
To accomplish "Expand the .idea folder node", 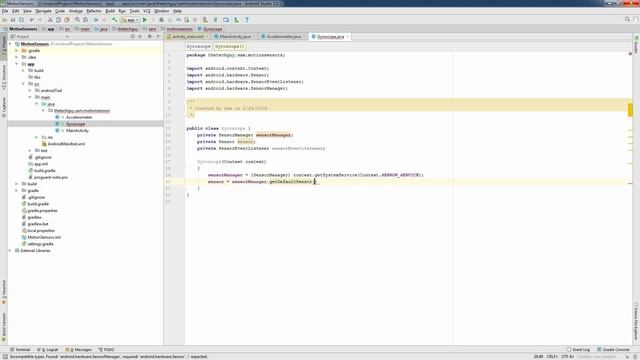I will point(17,57).
